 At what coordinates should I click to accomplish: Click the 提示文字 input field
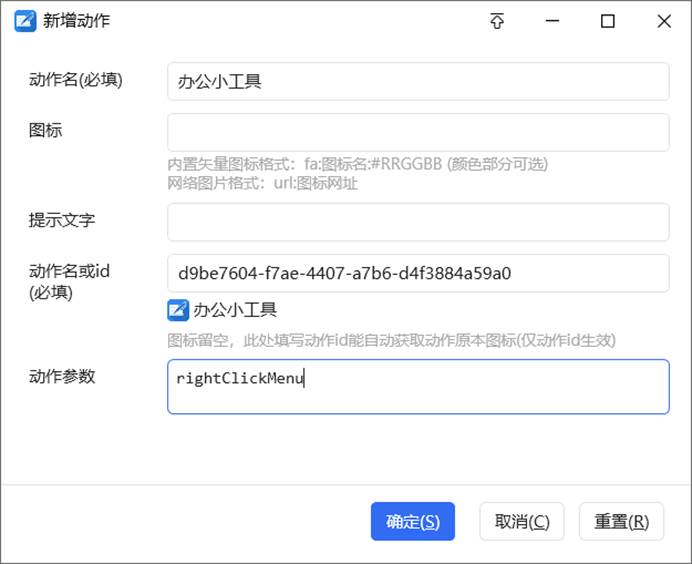click(x=418, y=222)
